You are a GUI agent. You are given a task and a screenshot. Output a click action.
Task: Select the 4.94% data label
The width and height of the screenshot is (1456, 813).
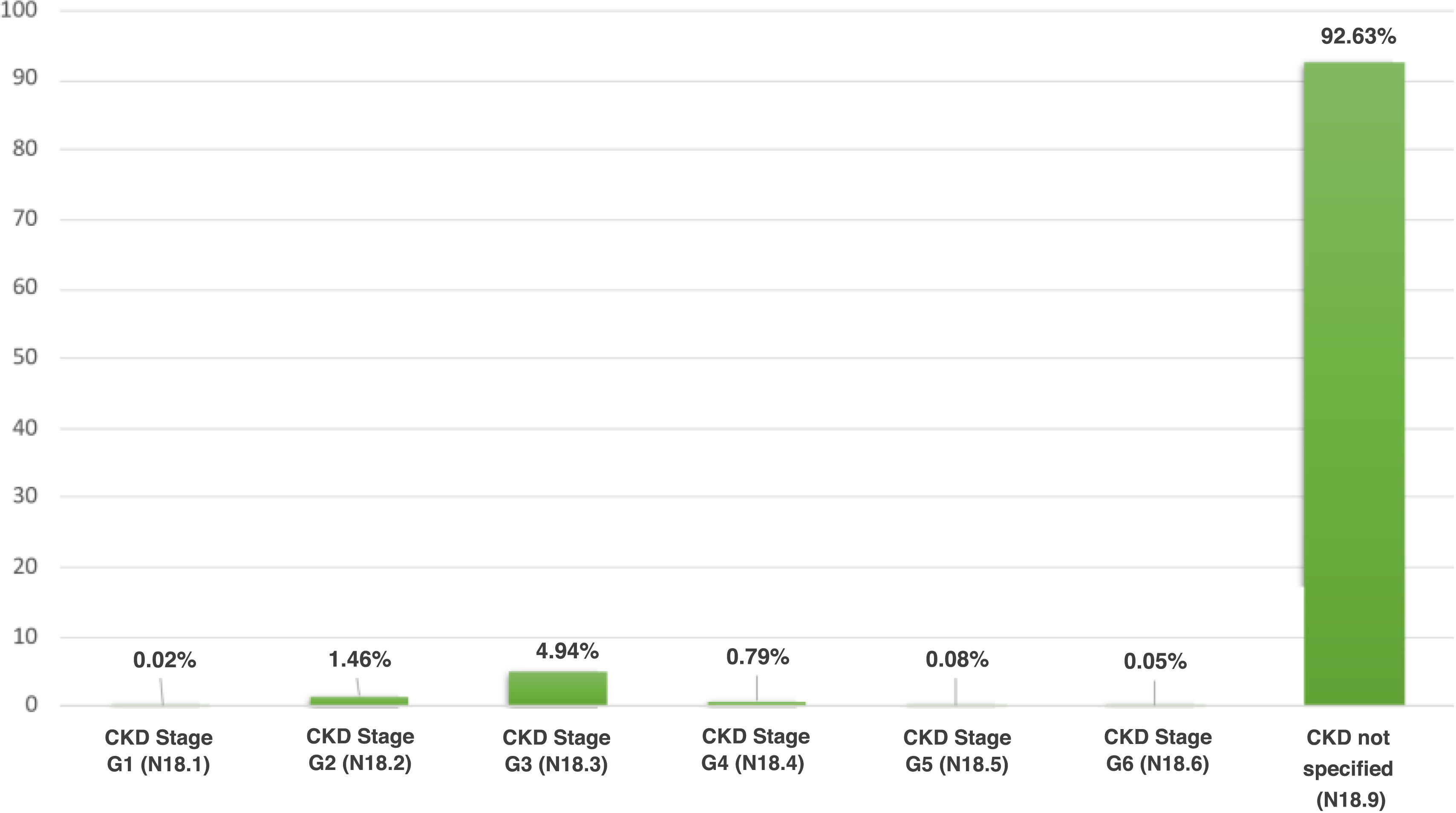(567, 652)
